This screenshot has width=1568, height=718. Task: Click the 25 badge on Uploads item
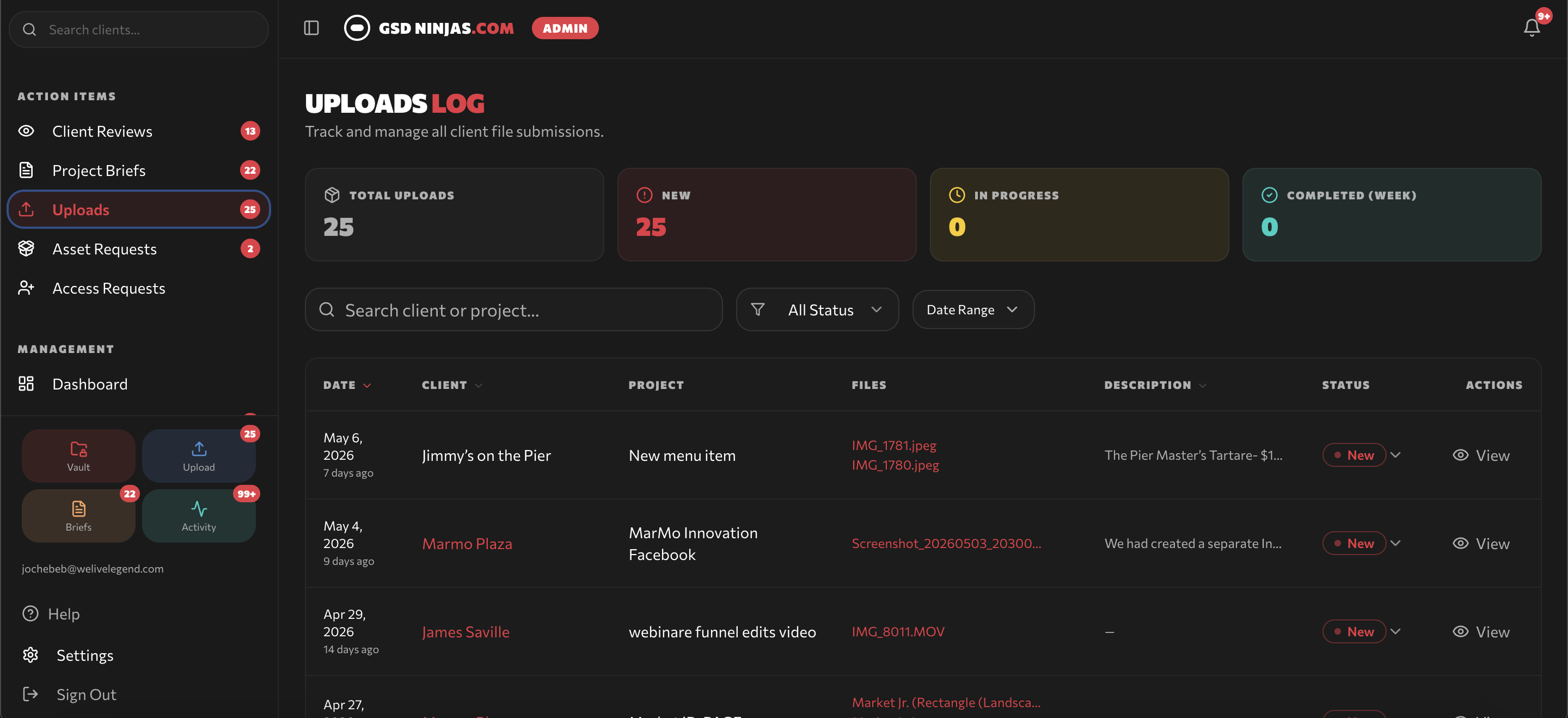point(249,210)
